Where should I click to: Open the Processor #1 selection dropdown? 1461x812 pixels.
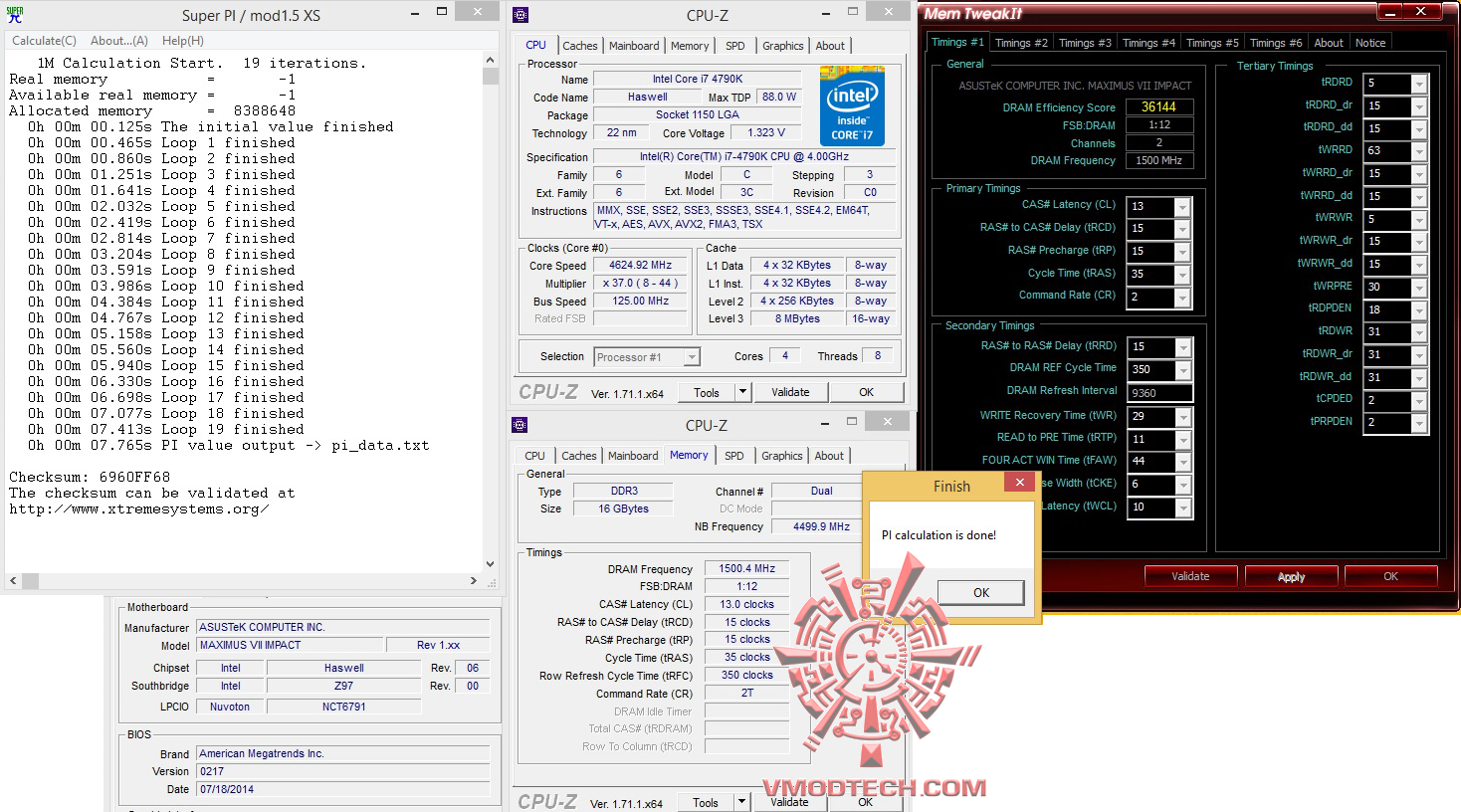[x=647, y=357]
